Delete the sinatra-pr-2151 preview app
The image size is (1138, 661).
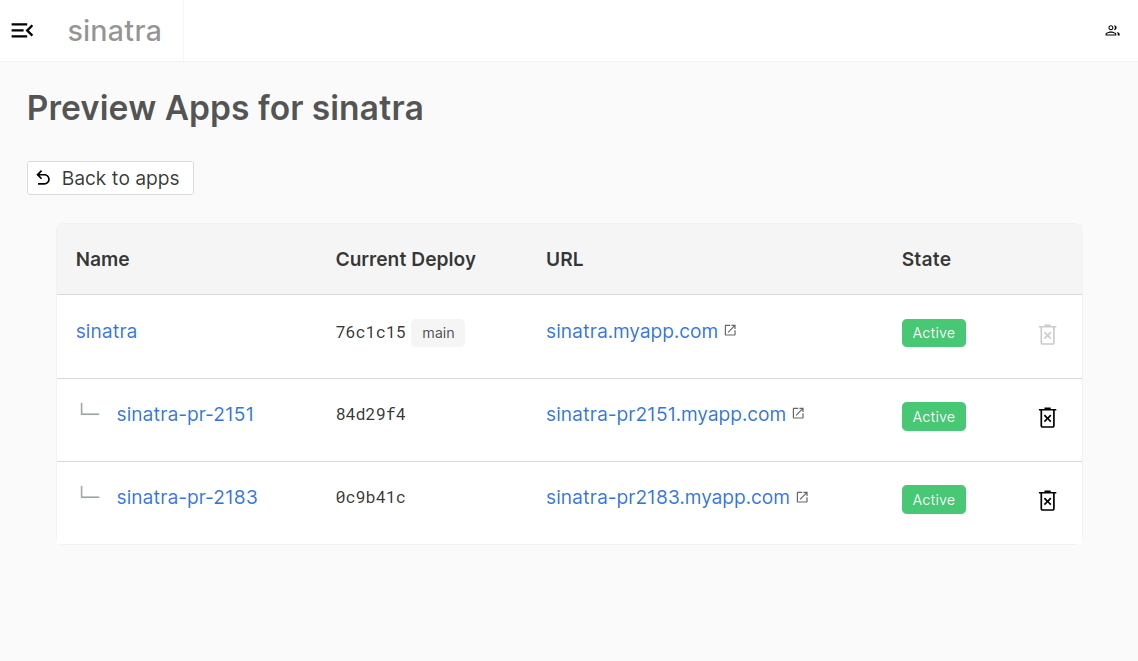point(1047,417)
